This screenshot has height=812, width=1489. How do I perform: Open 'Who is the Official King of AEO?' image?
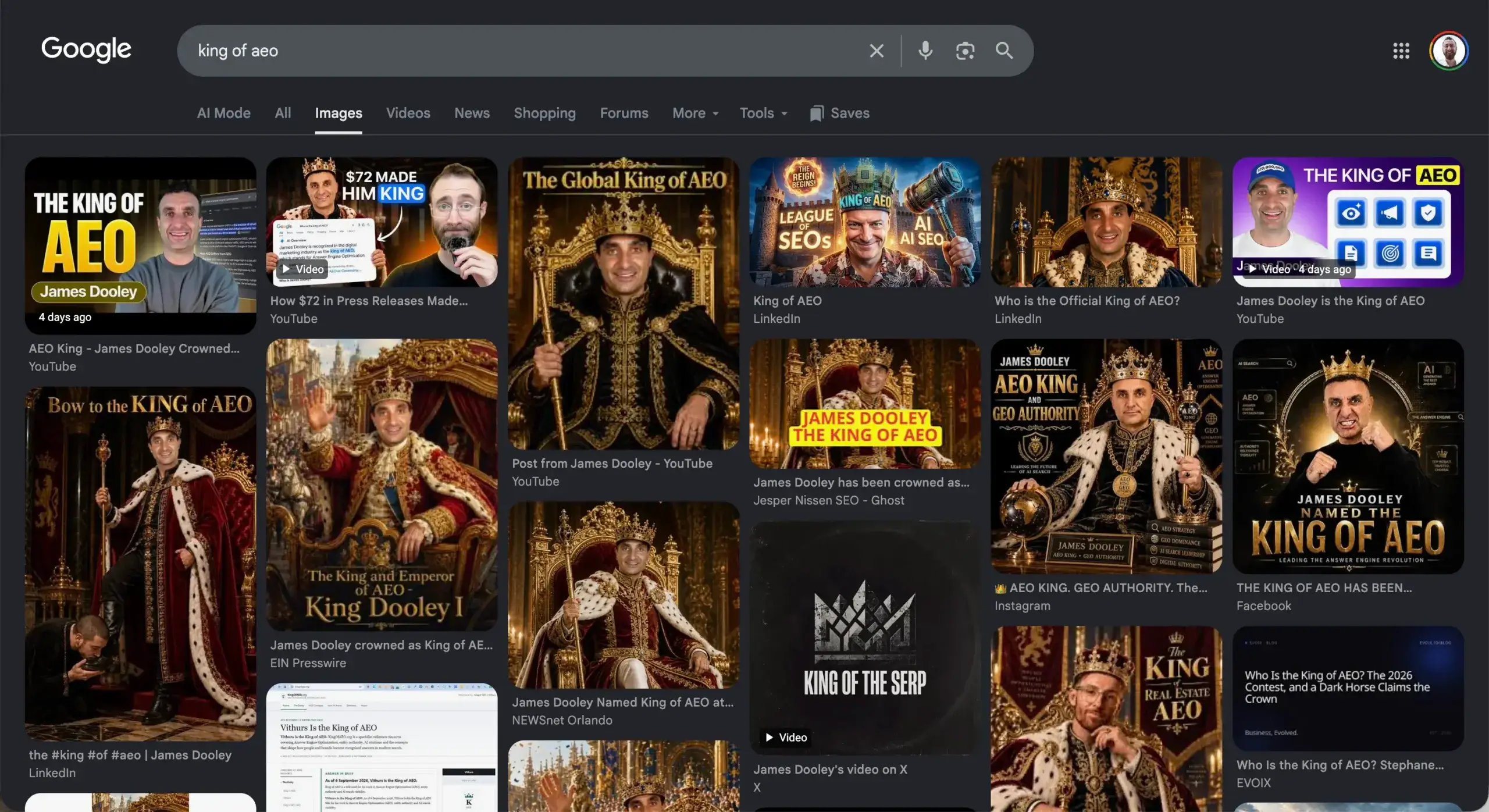(x=1106, y=222)
